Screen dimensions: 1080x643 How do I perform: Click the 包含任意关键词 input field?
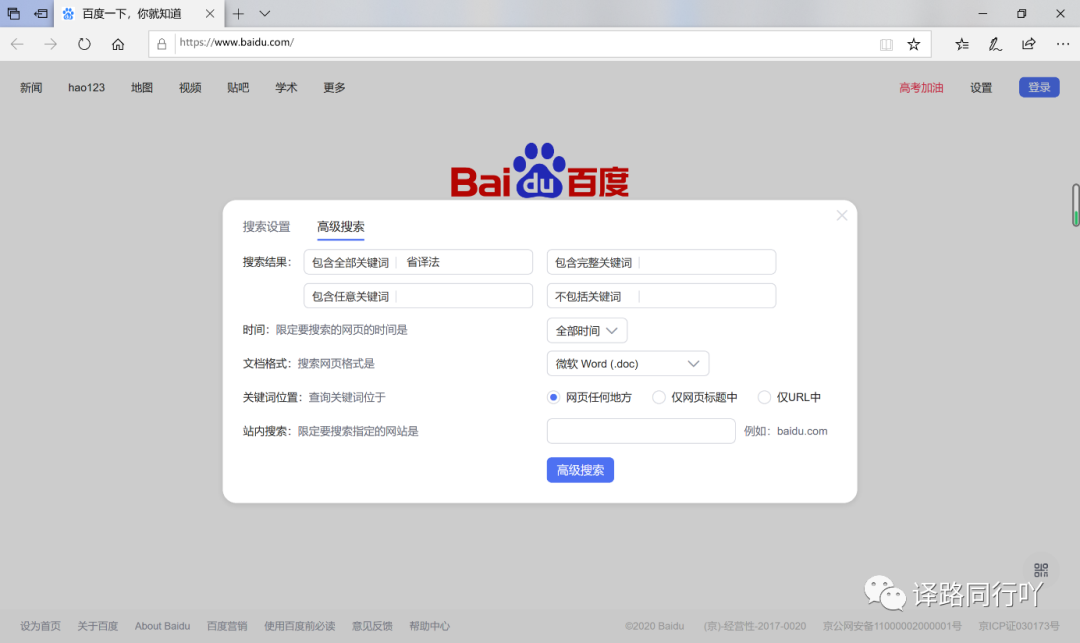[x=418, y=296]
